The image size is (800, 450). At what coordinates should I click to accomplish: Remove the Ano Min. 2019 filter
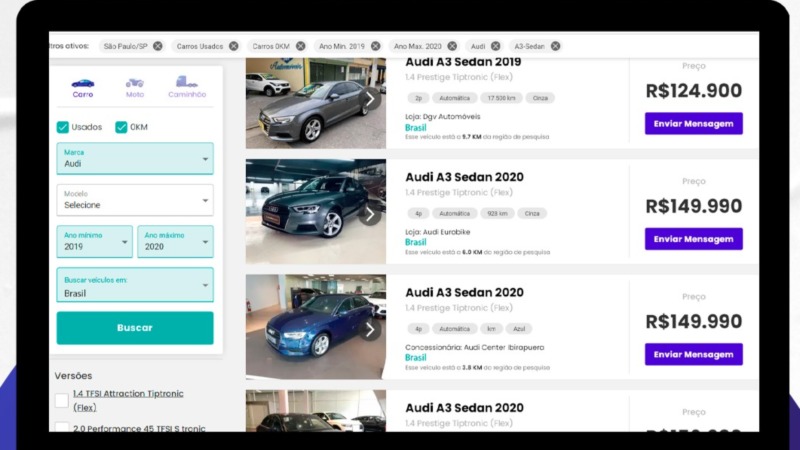point(376,46)
